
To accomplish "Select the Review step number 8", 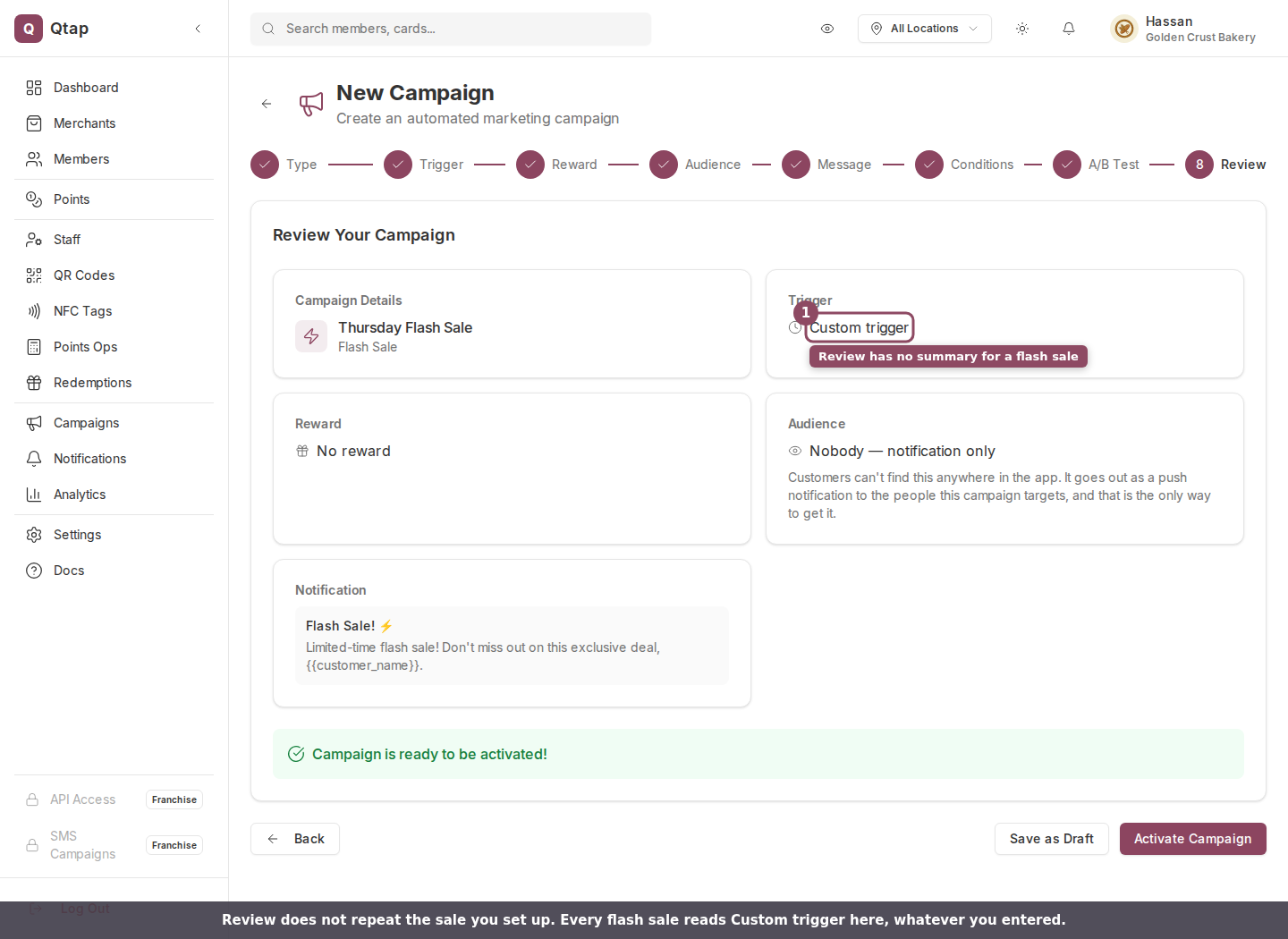I will (1199, 165).
